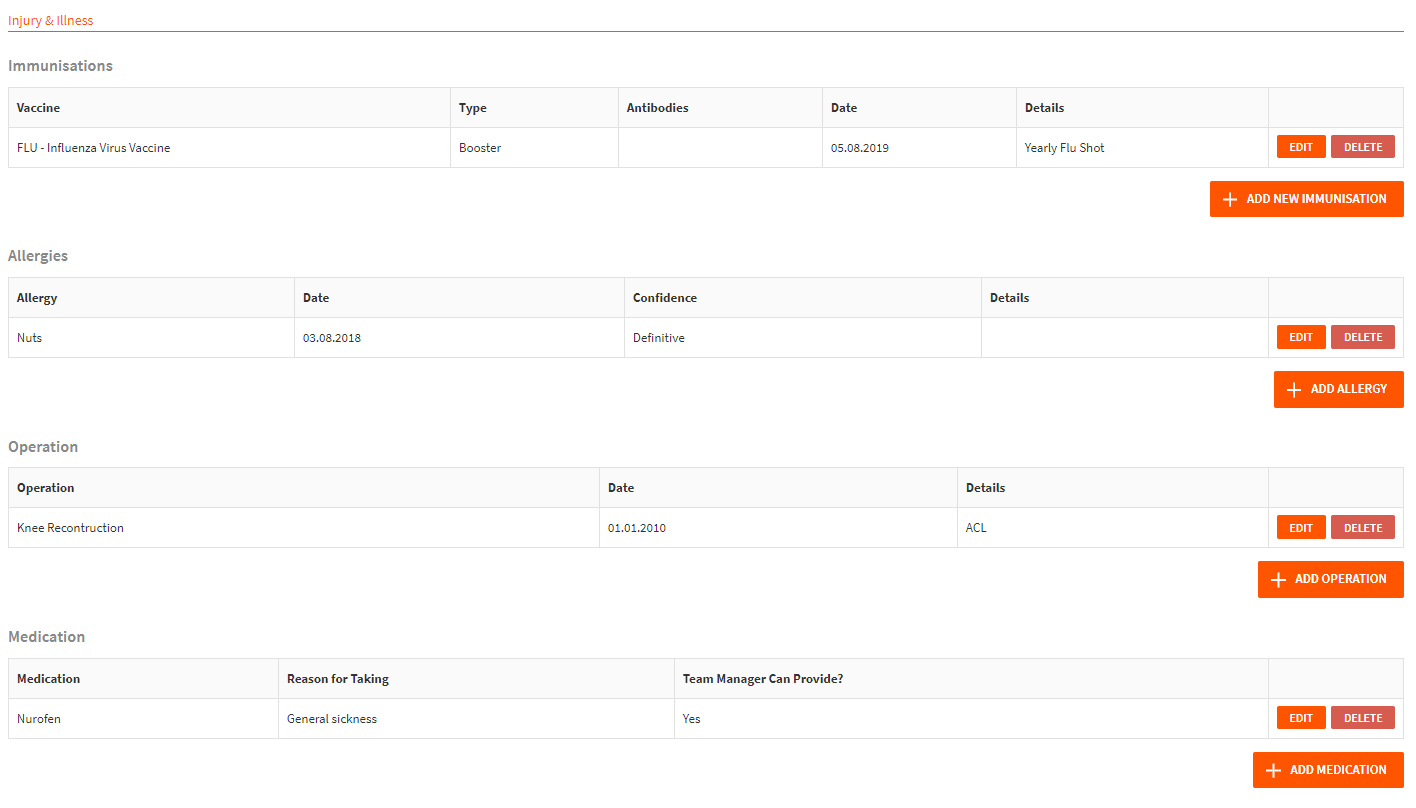Click the 'Immunisations' section heading

point(60,66)
